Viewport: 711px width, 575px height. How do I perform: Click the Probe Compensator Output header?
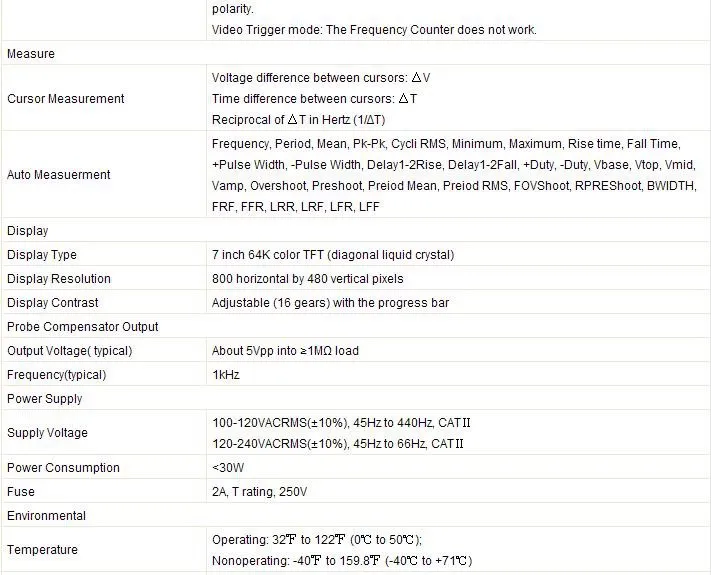(x=83, y=326)
